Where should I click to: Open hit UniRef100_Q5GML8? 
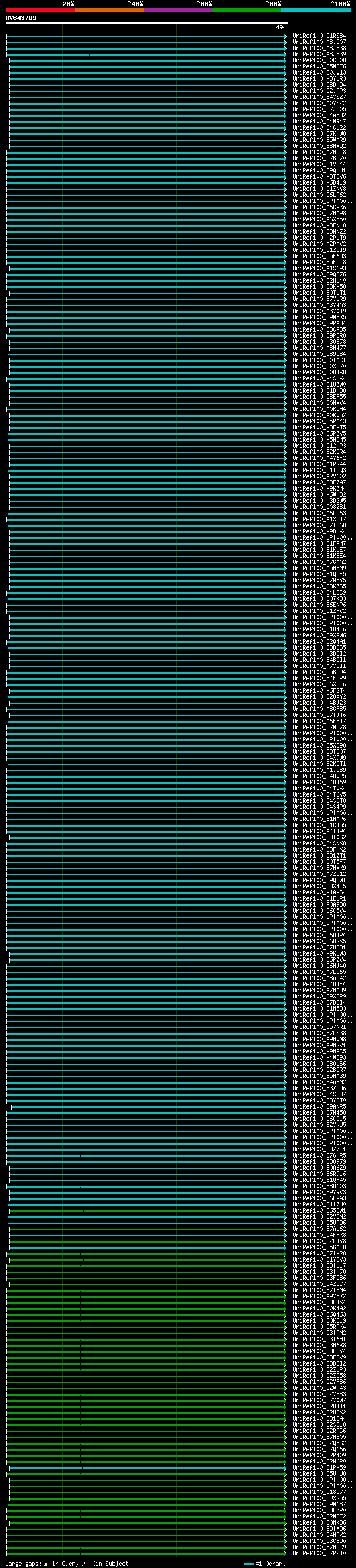click(319, 1247)
